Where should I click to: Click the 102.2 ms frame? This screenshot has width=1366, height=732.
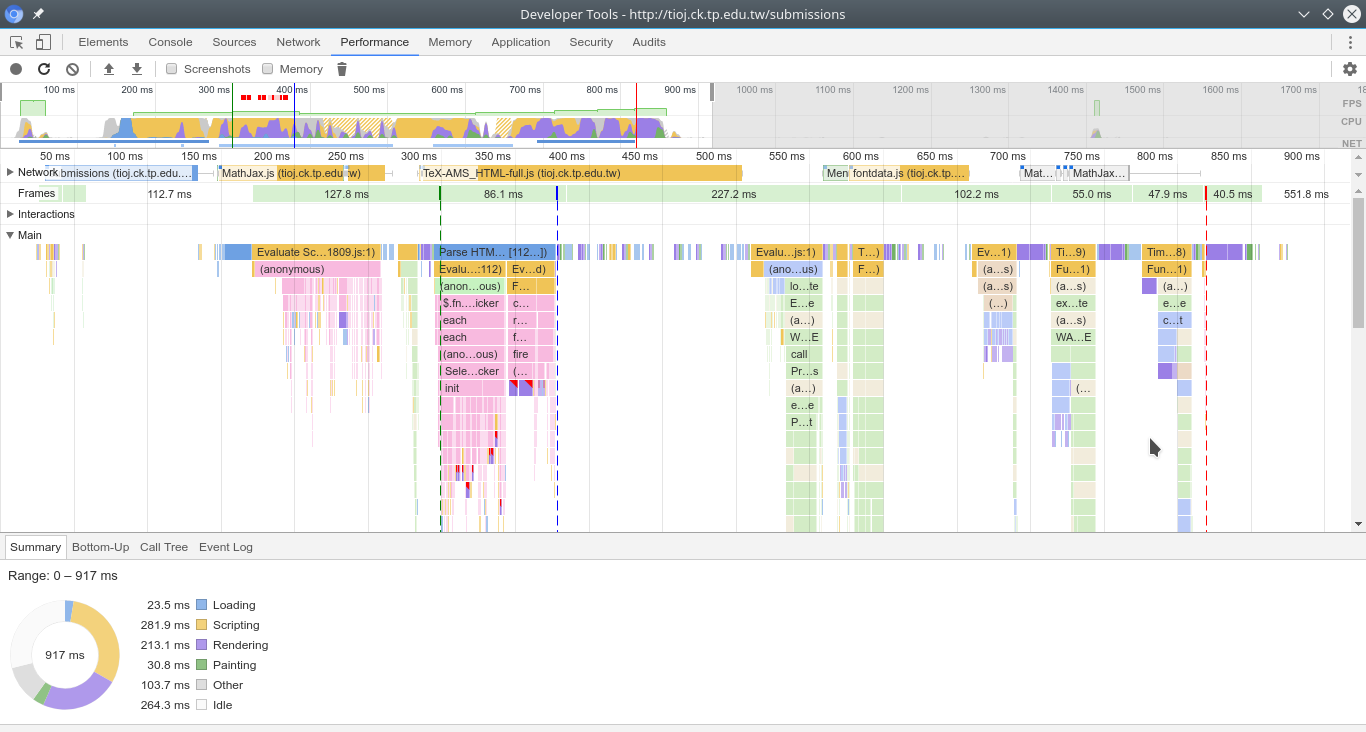coord(976,194)
